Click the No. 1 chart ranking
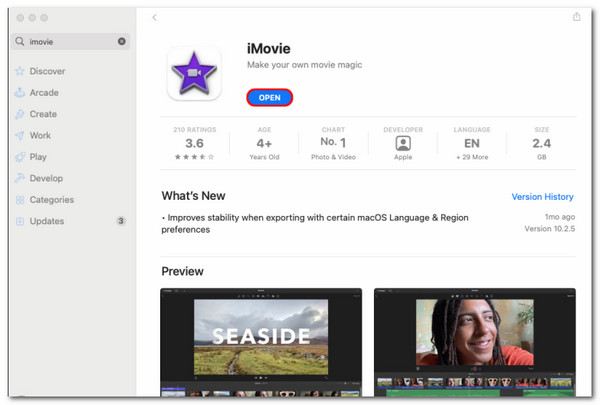 [333, 142]
